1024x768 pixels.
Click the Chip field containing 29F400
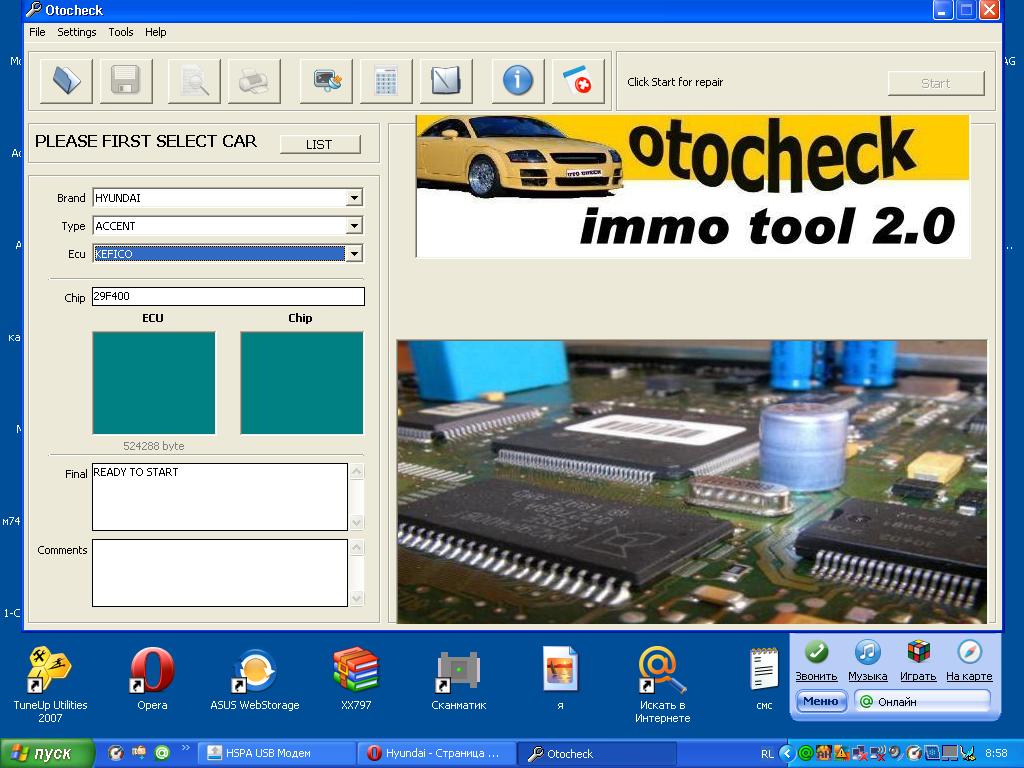click(228, 296)
